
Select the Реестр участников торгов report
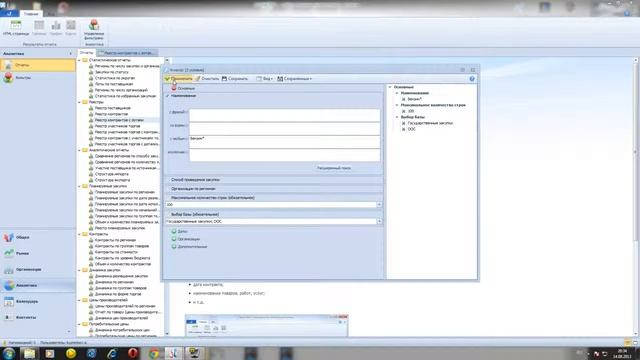point(118,126)
